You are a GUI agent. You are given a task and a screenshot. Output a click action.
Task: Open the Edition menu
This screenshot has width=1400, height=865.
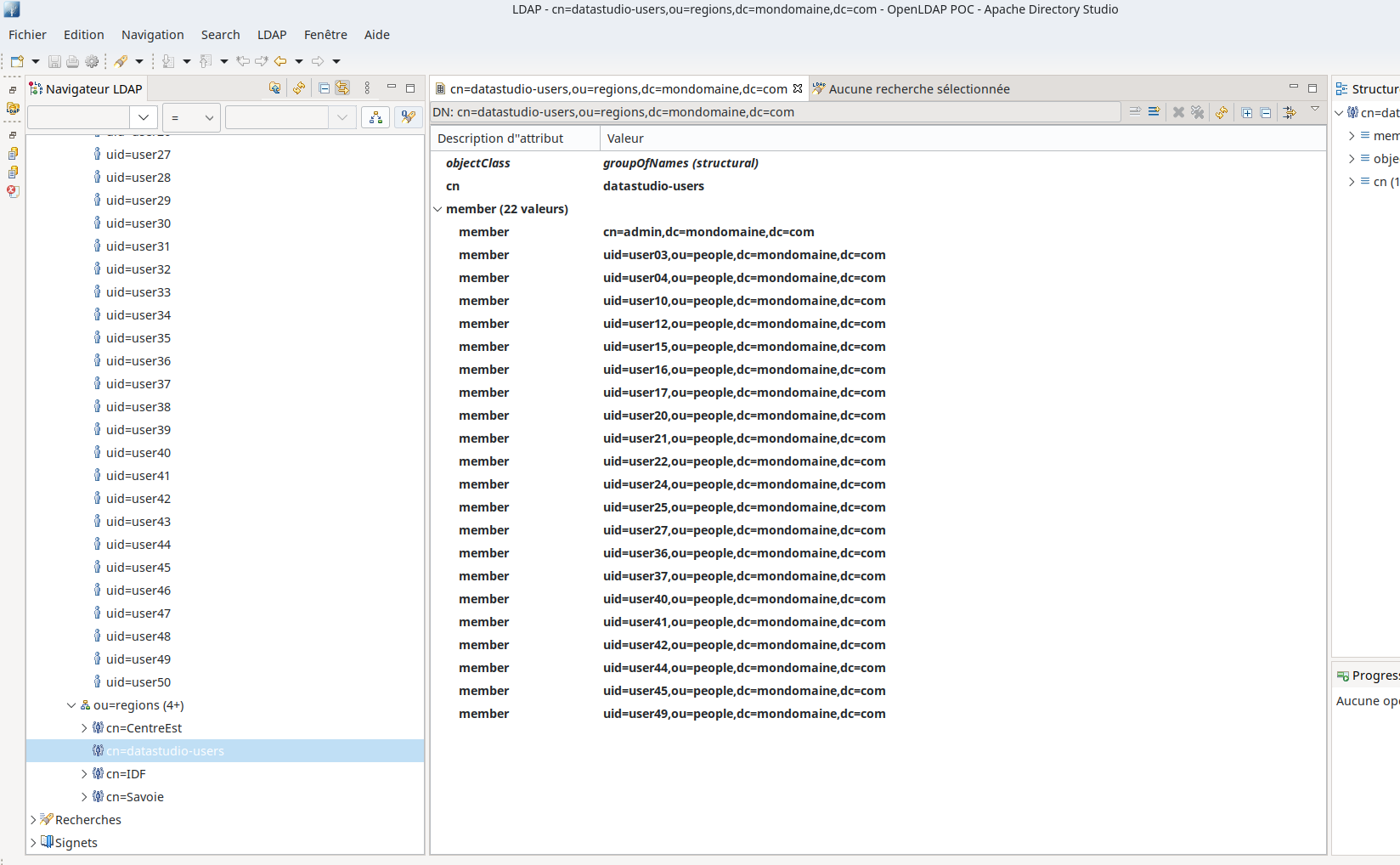tap(84, 35)
